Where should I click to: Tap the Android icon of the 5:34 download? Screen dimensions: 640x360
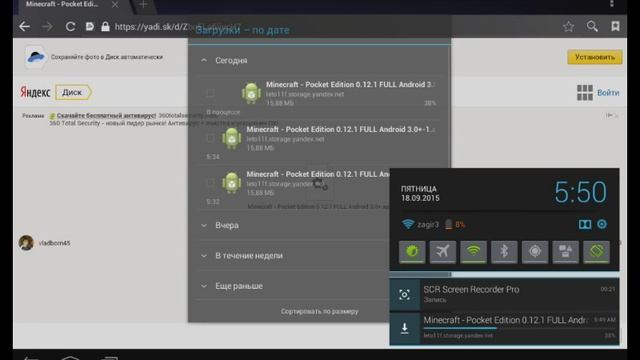coord(231,138)
